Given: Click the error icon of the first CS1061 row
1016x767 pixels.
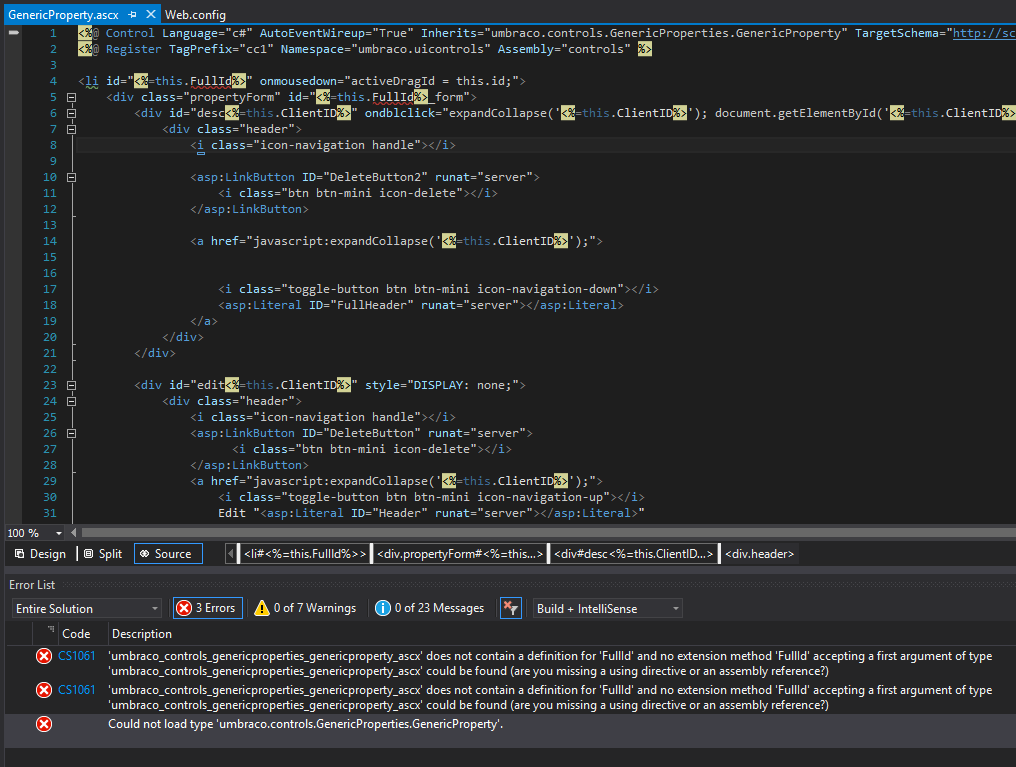Looking at the screenshot, I should click(44, 656).
